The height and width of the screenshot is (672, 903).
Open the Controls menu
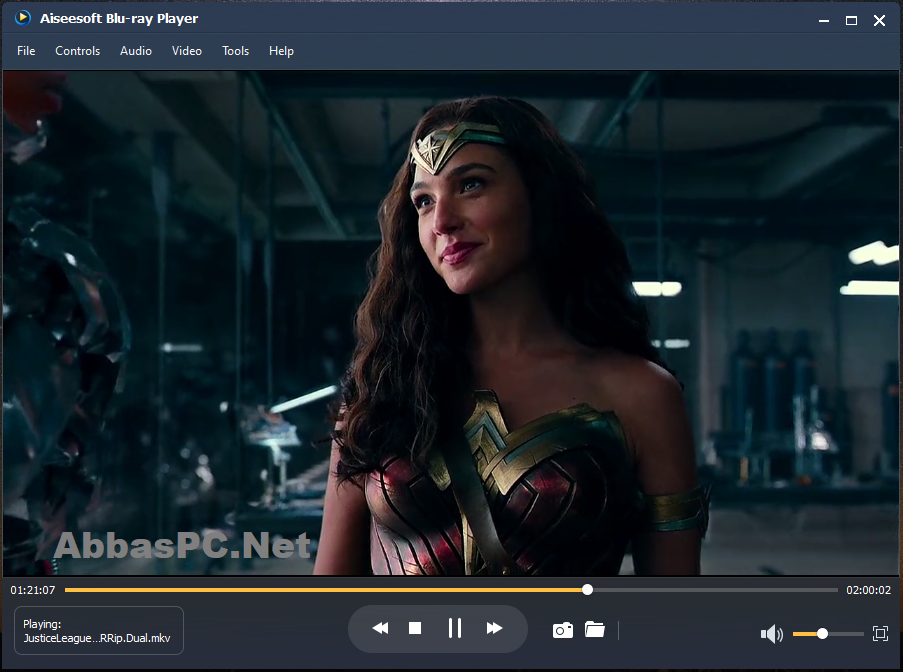[78, 51]
